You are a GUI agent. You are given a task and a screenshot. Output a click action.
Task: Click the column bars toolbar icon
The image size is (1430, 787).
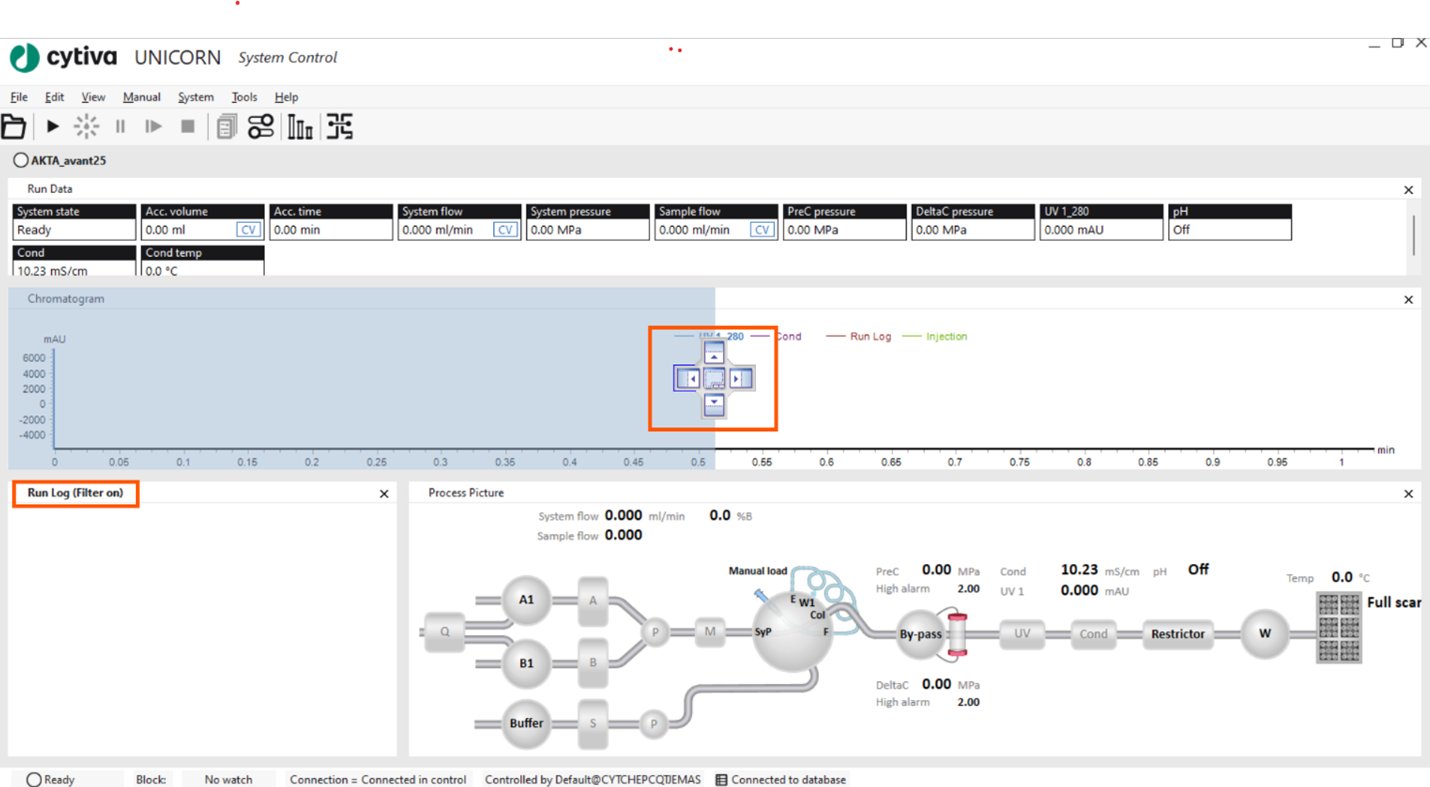point(300,127)
